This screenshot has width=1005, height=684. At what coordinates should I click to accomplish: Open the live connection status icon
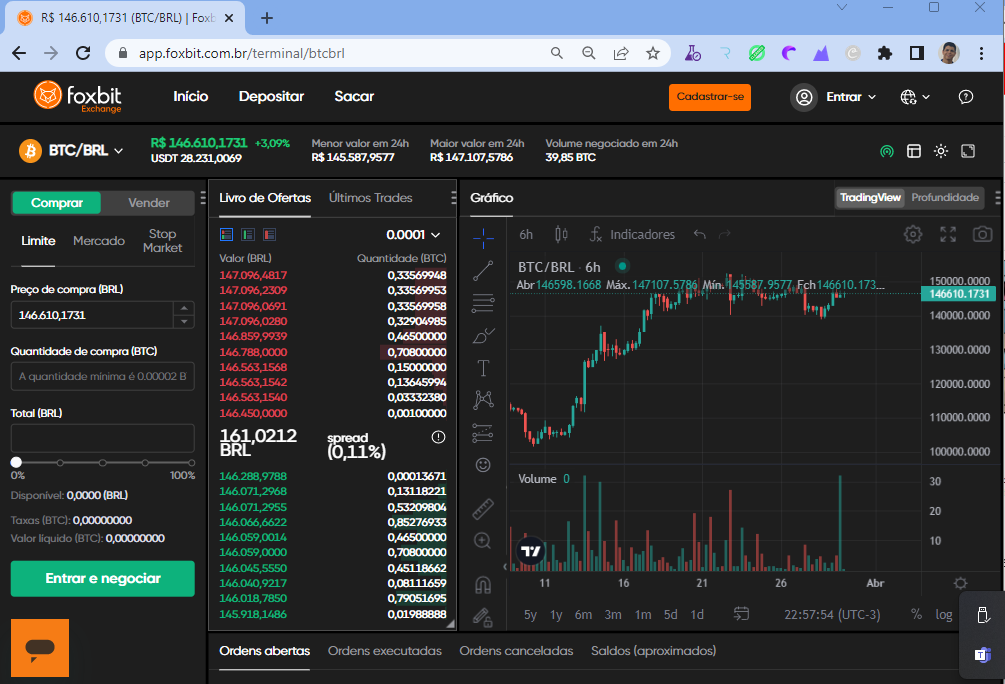point(886,151)
